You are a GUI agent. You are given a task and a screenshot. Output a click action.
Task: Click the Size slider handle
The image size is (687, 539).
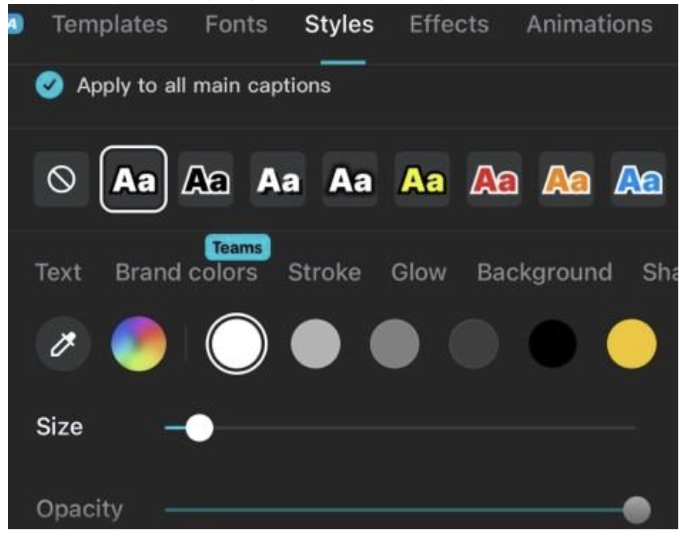click(199, 428)
